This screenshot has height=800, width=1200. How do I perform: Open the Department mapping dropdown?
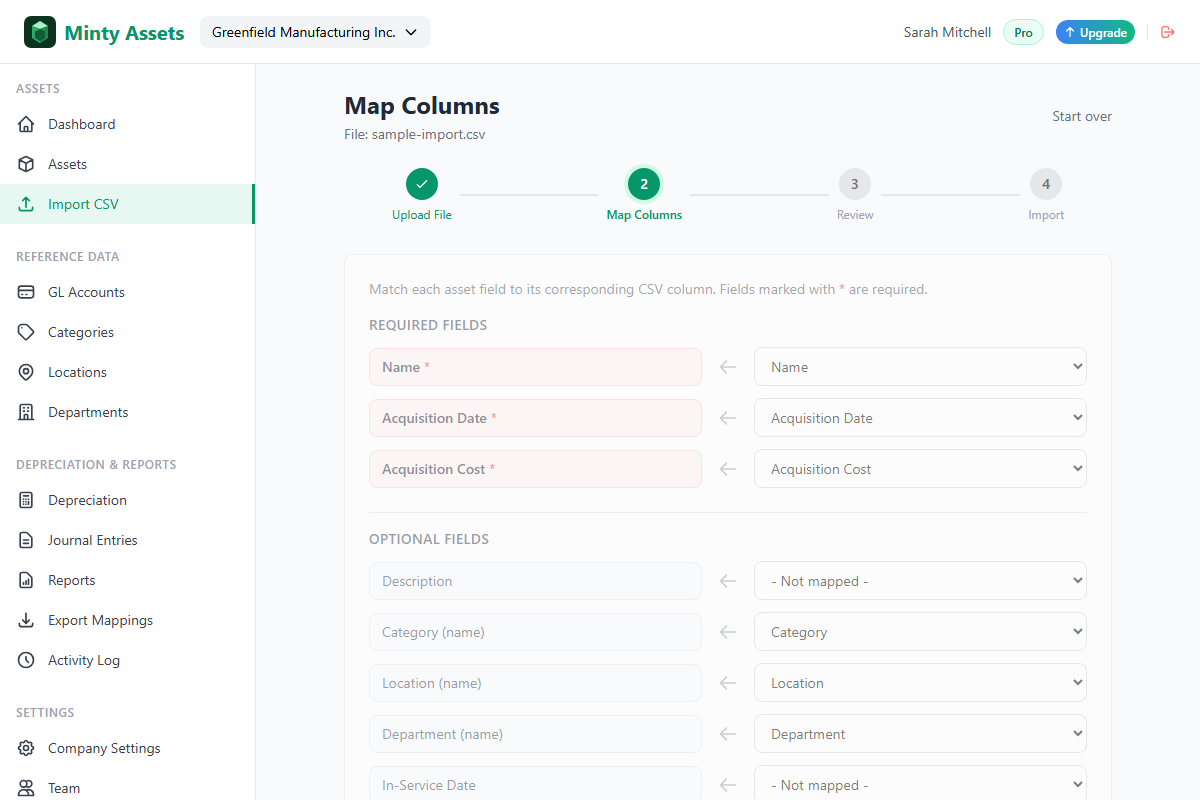coord(920,734)
